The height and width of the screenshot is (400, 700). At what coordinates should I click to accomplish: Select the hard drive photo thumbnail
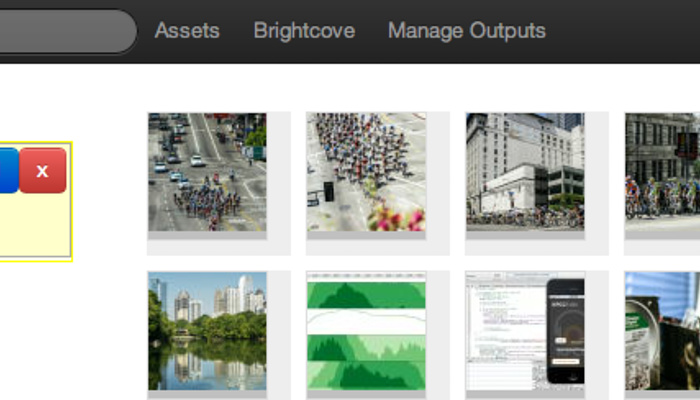pyautogui.click(x=662, y=331)
